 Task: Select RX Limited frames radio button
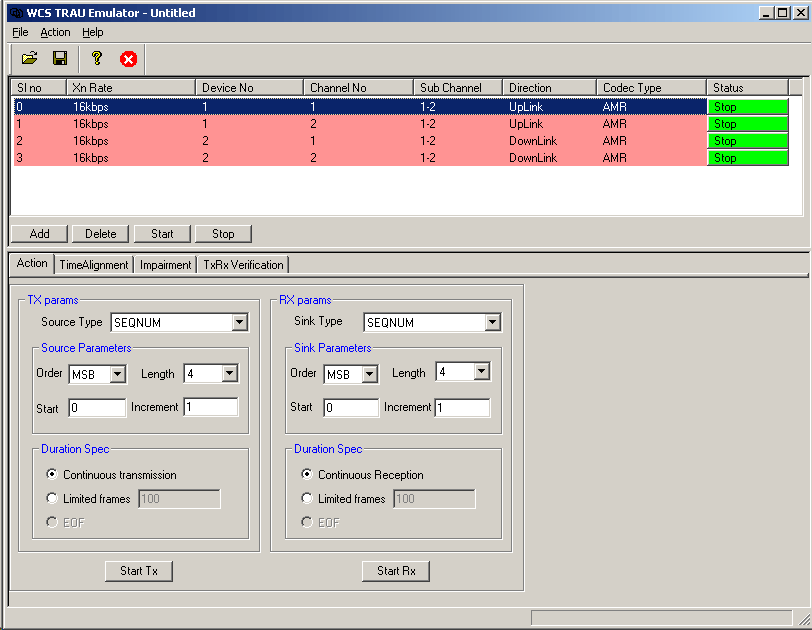(x=307, y=498)
